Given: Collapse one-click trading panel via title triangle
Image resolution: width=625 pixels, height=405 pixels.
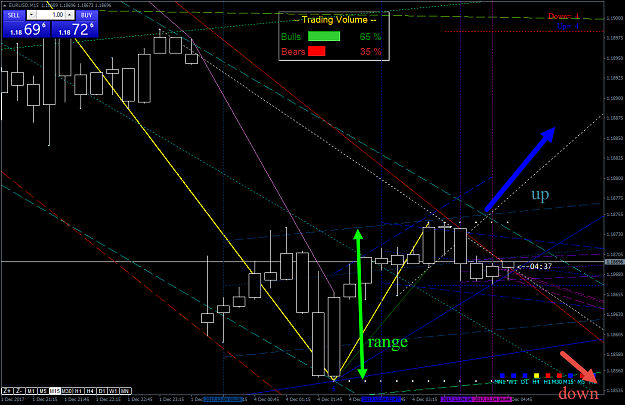Looking at the screenshot, I should pyautogui.click(x=4, y=5).
